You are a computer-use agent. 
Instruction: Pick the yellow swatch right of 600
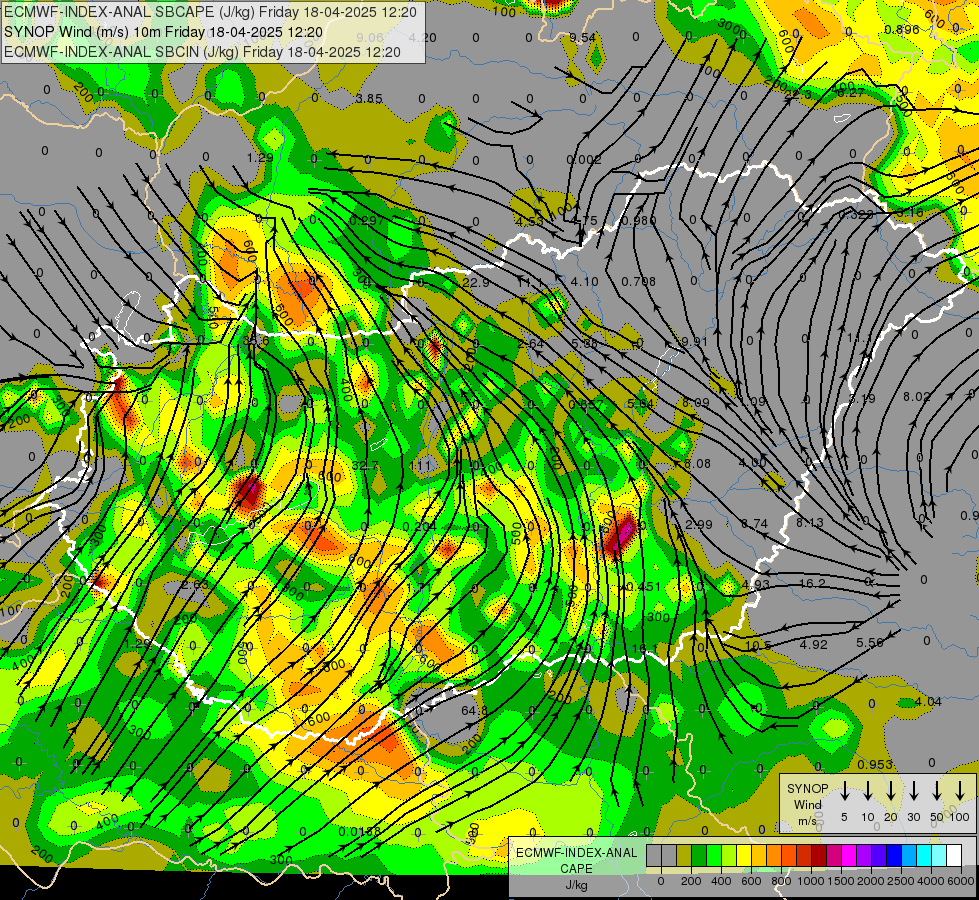tap(759, 856)
